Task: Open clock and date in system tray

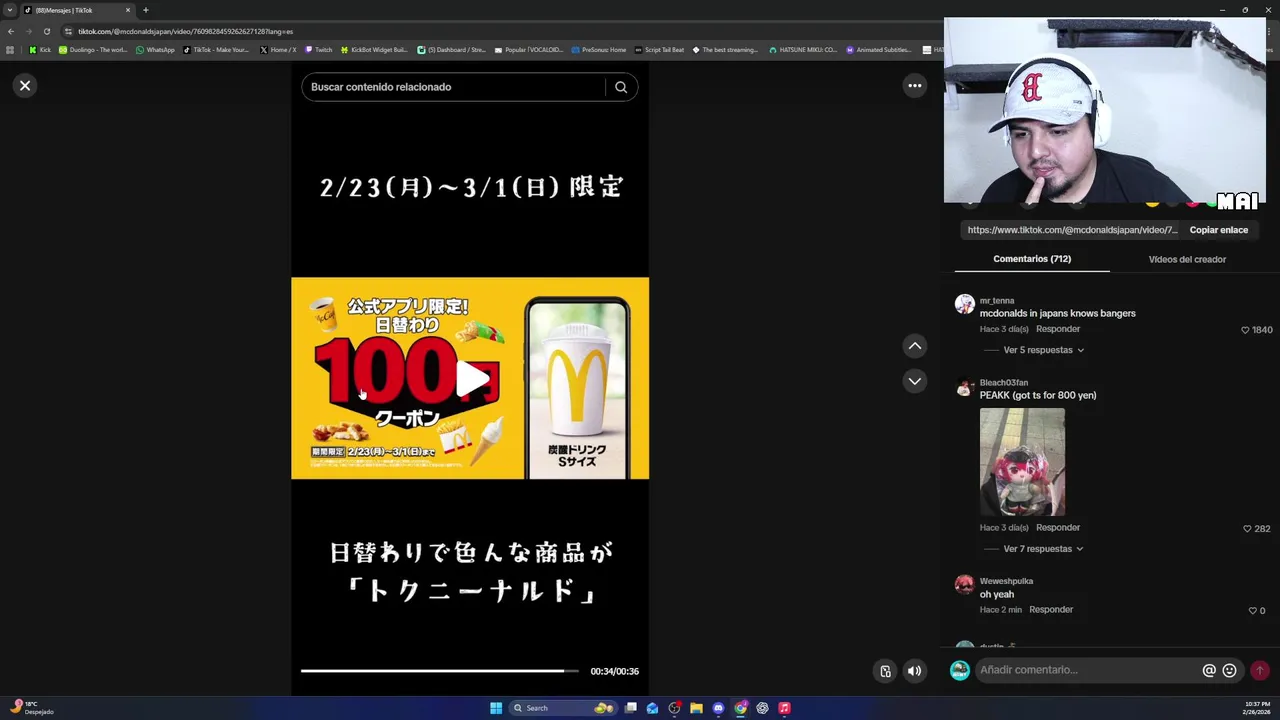Action: click(1257, 708)
